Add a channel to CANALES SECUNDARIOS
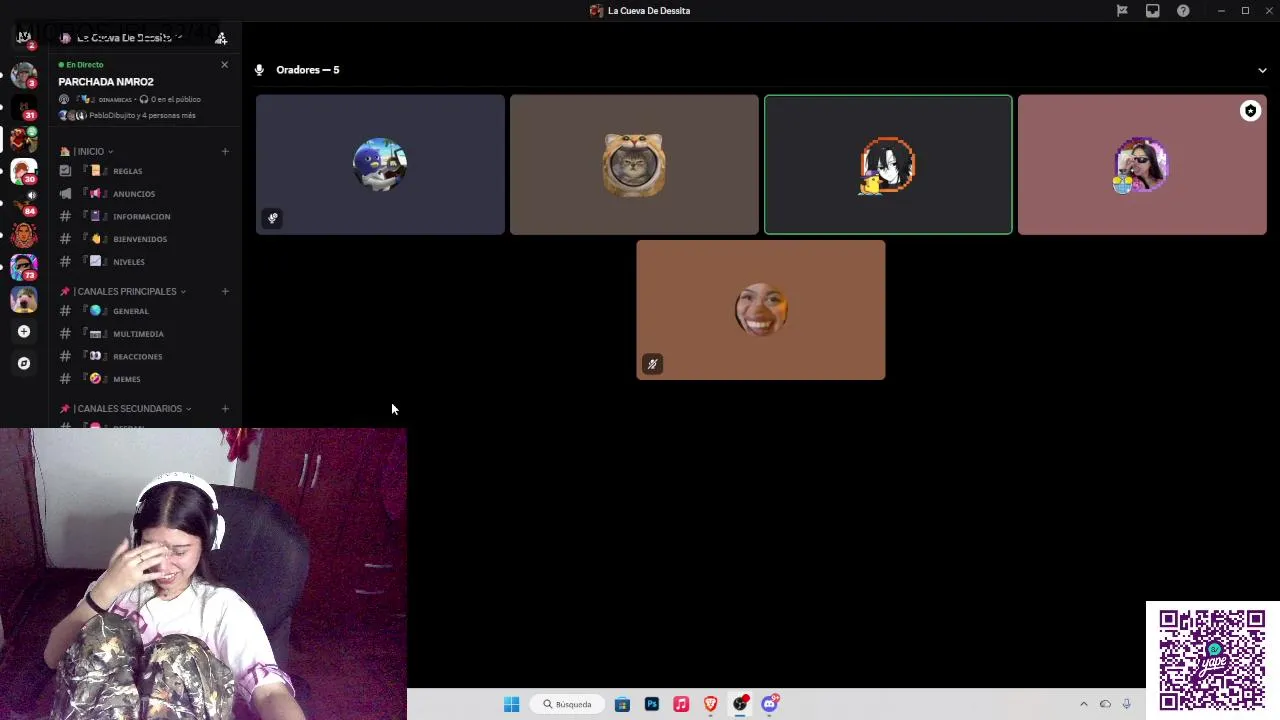Image resolution: width=1280 pixels, height=720 pixels. (x=225, y=408)
